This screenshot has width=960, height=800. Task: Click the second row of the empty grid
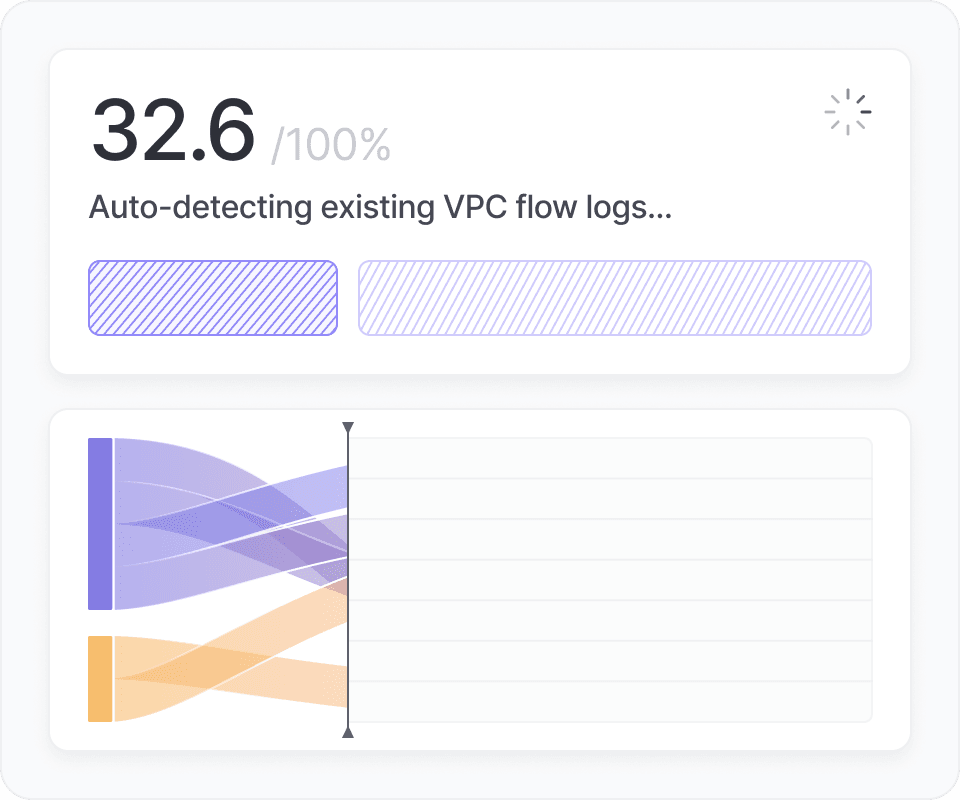coord(610,499)
